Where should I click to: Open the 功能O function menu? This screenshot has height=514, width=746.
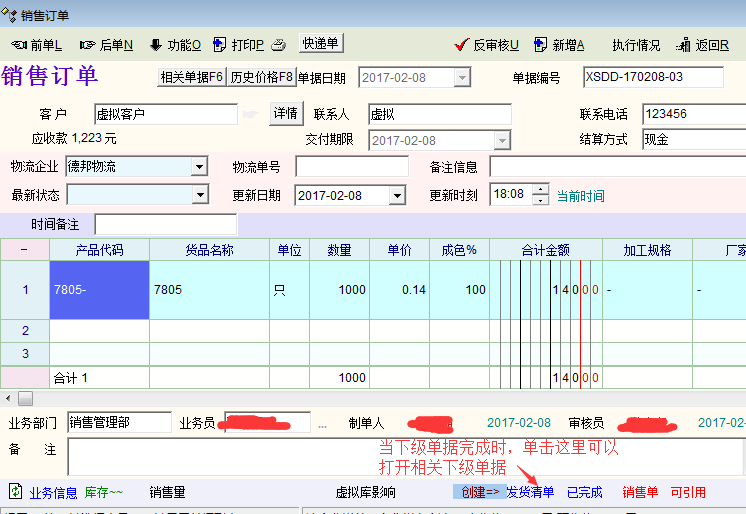(x=156, y=45)
